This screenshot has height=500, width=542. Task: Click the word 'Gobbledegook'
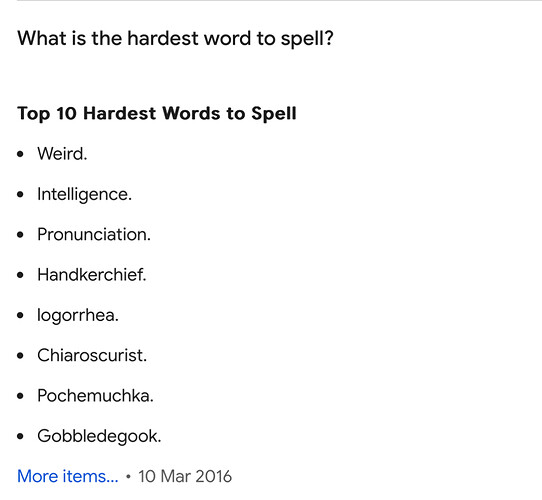99,436
